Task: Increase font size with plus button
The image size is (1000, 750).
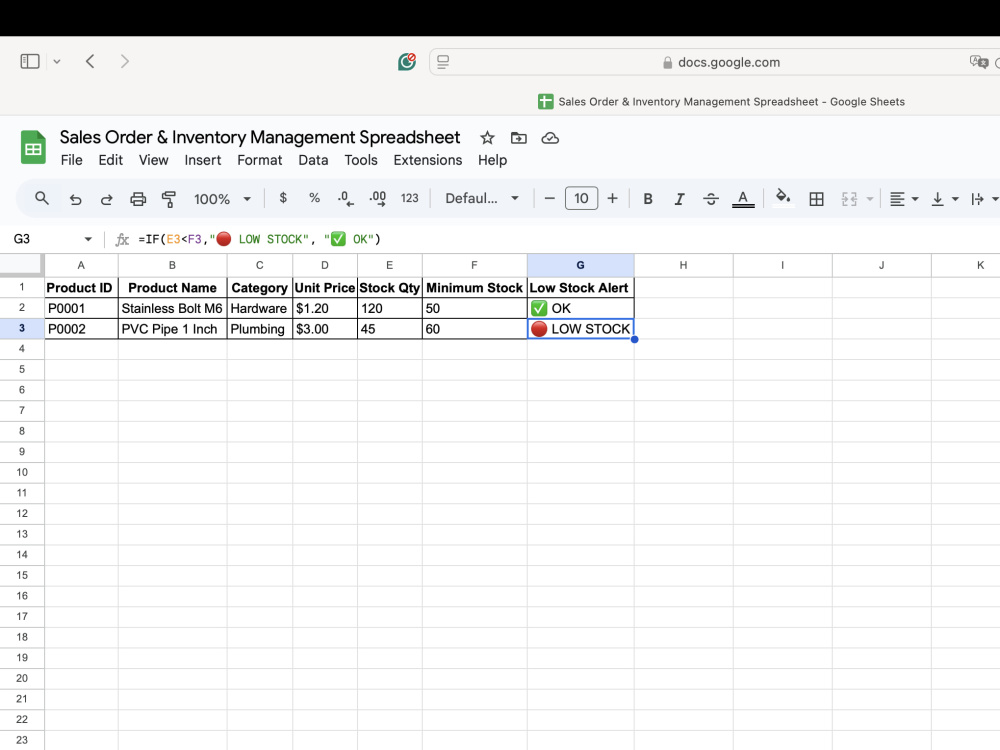Action: (612, 198)
